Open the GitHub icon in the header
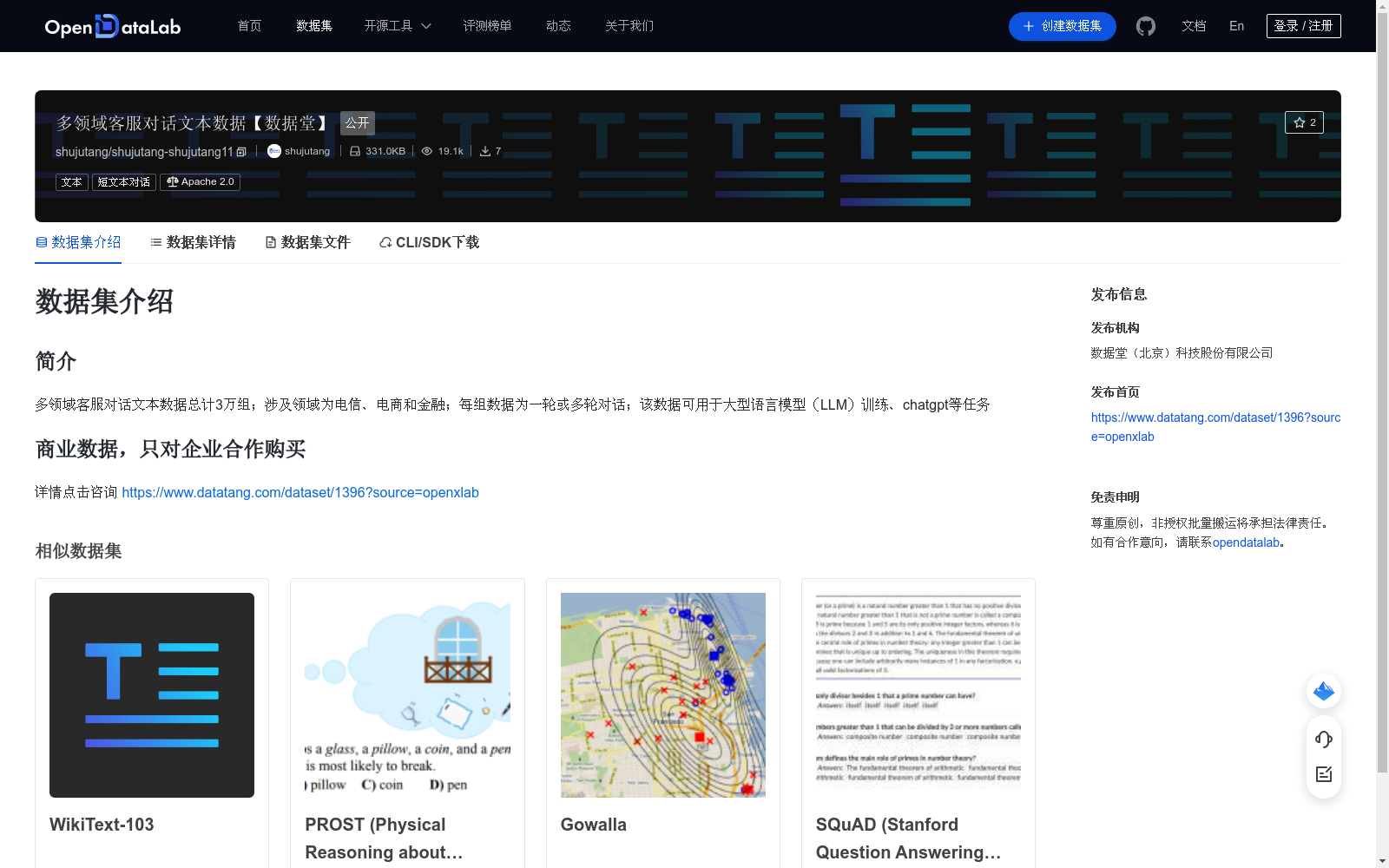 [1146, 26]
